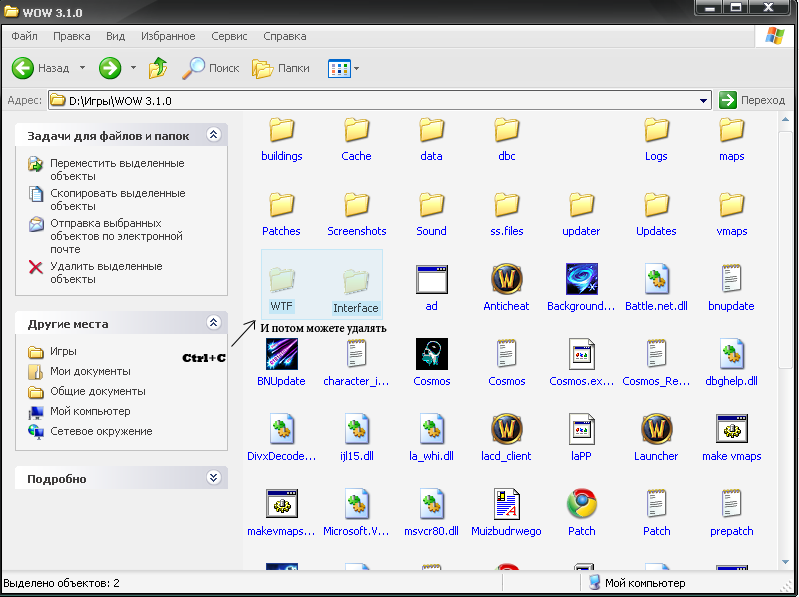Collapse the file and folder tasks panel
The height and width of the screenshot is (597, 799).
[212, 134]
